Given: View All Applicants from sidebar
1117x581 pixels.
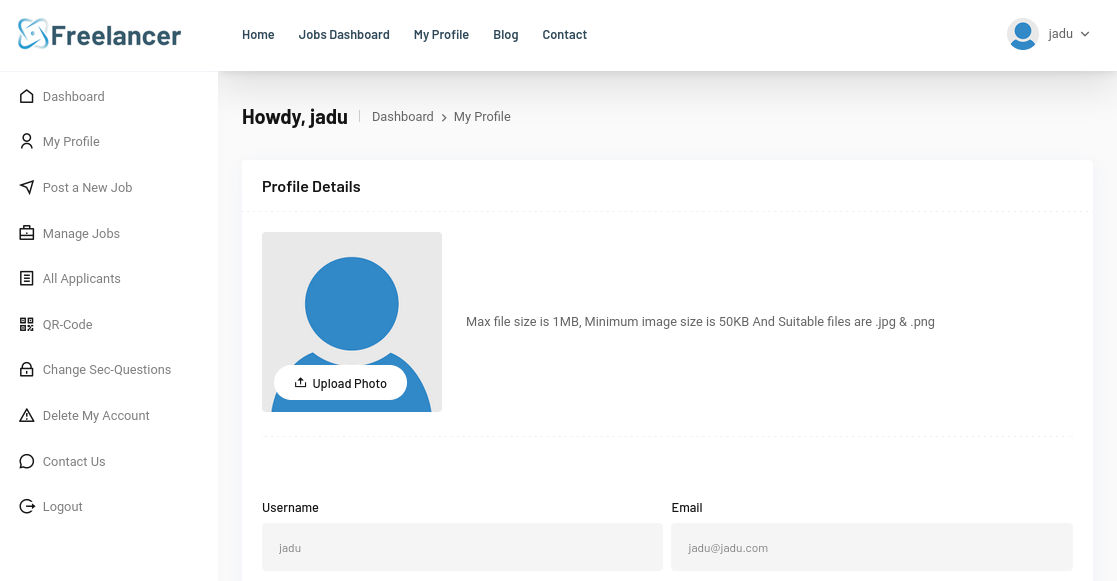Looking at the screenshot, I should 81,279.
